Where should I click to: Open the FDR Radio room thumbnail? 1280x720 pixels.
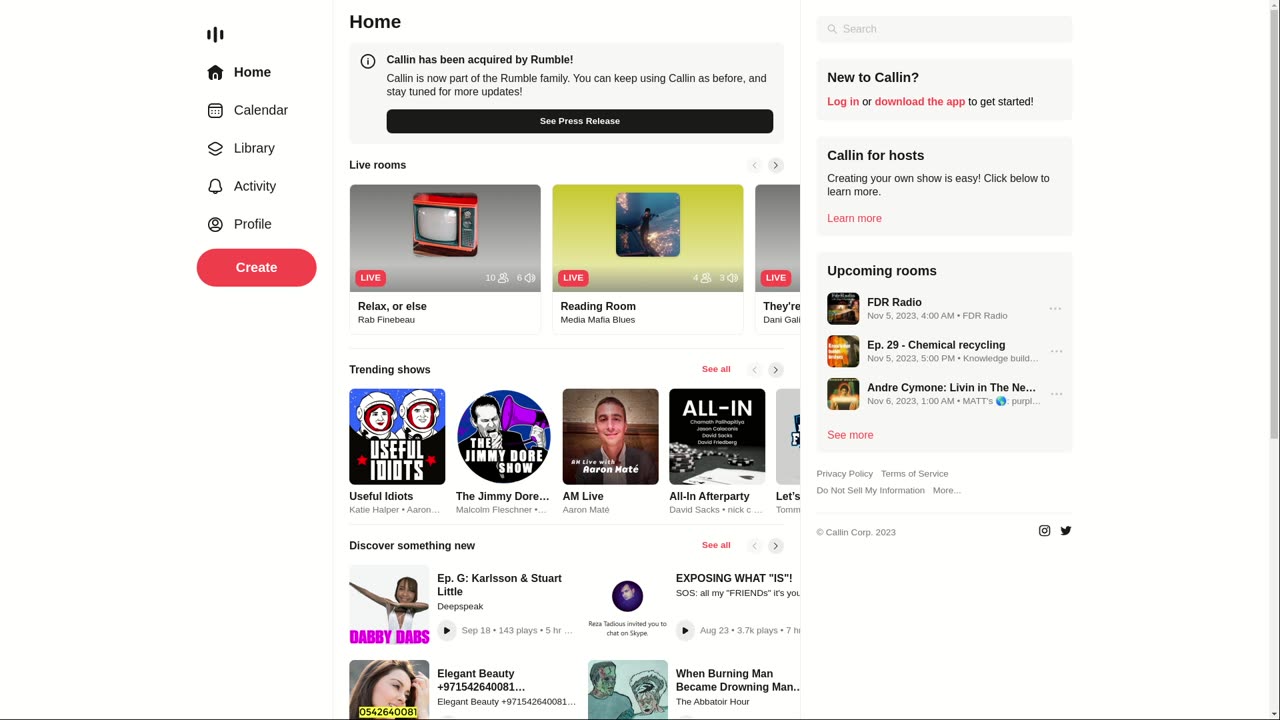pyautogui.click(x=843, y=309)
